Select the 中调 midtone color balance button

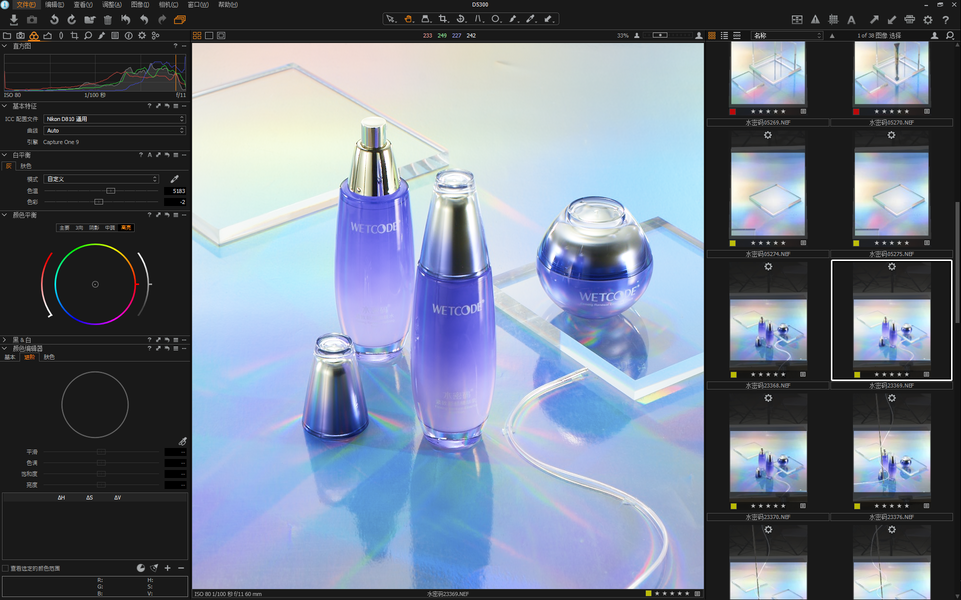click(x=110, y=227)
